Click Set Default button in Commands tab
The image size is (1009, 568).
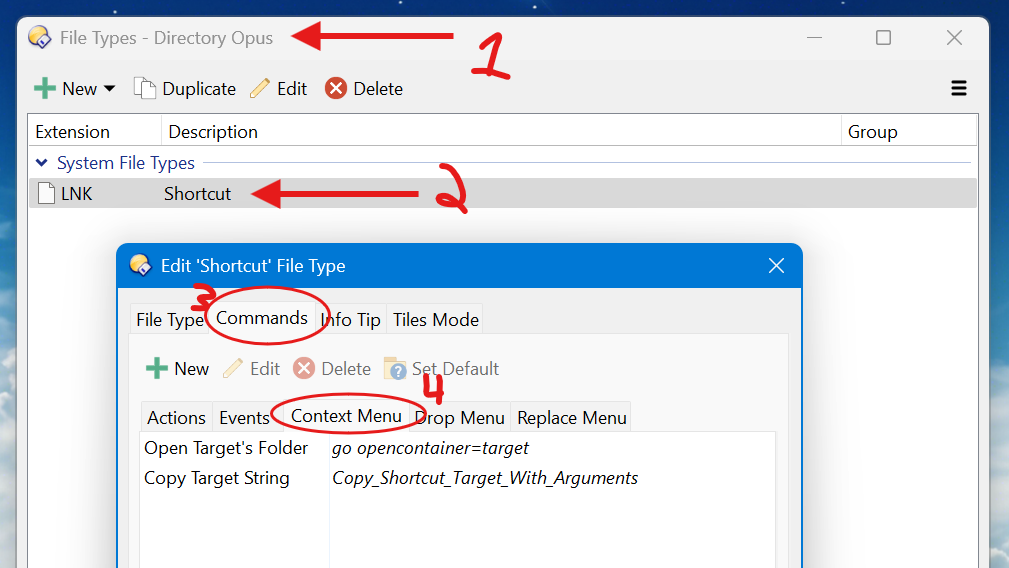(x=441, y=369)
